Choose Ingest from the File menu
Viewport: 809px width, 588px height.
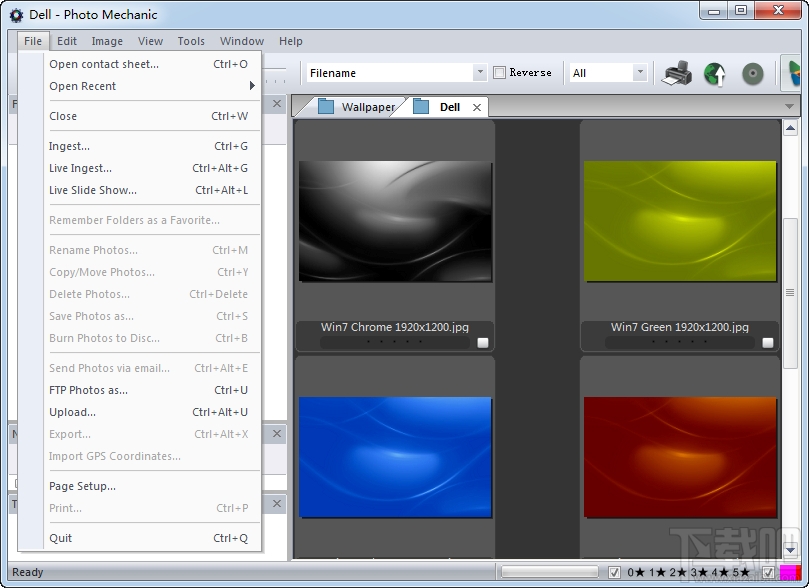69,146
